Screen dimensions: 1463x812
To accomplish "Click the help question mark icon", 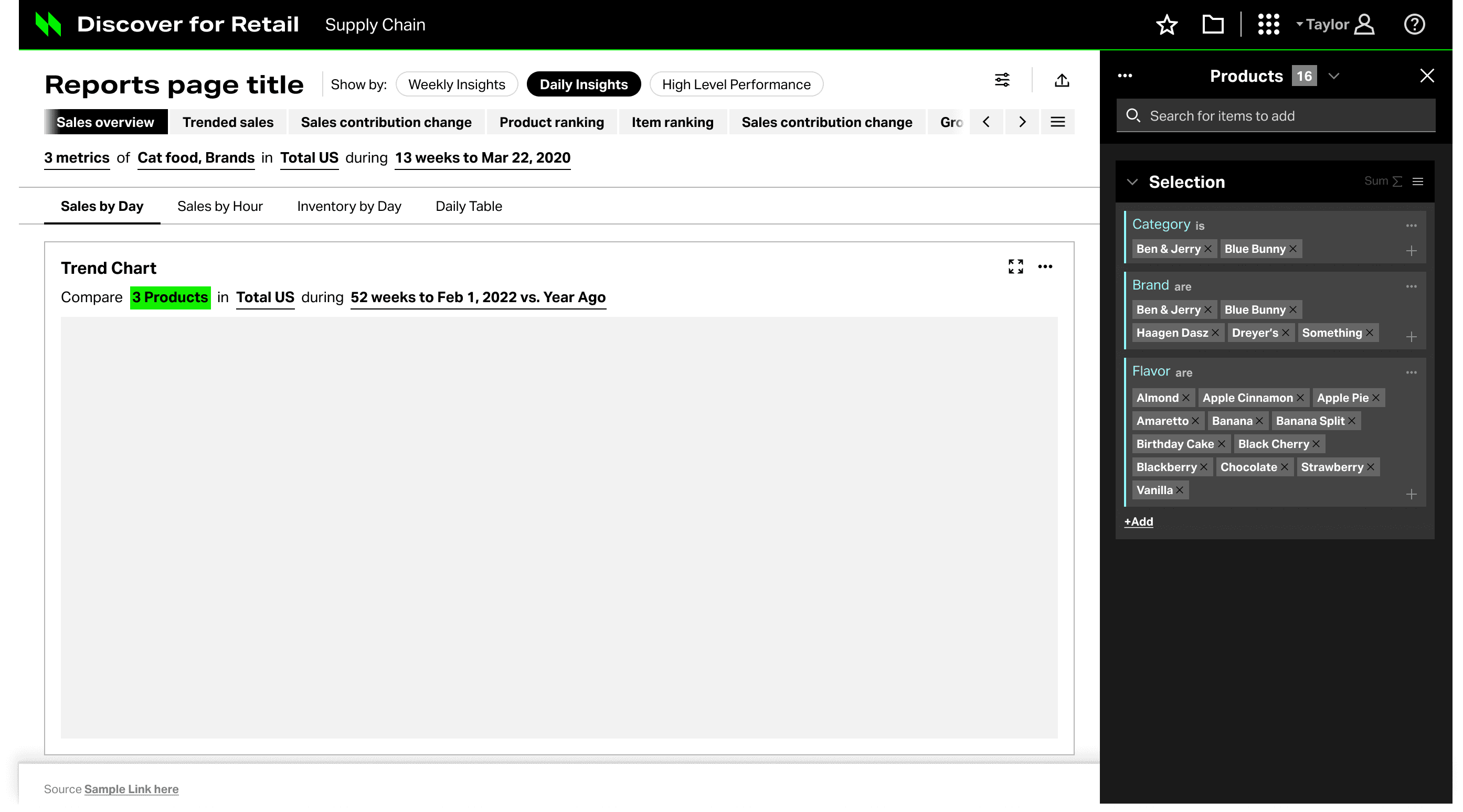I will click(x=1414, y=25).
